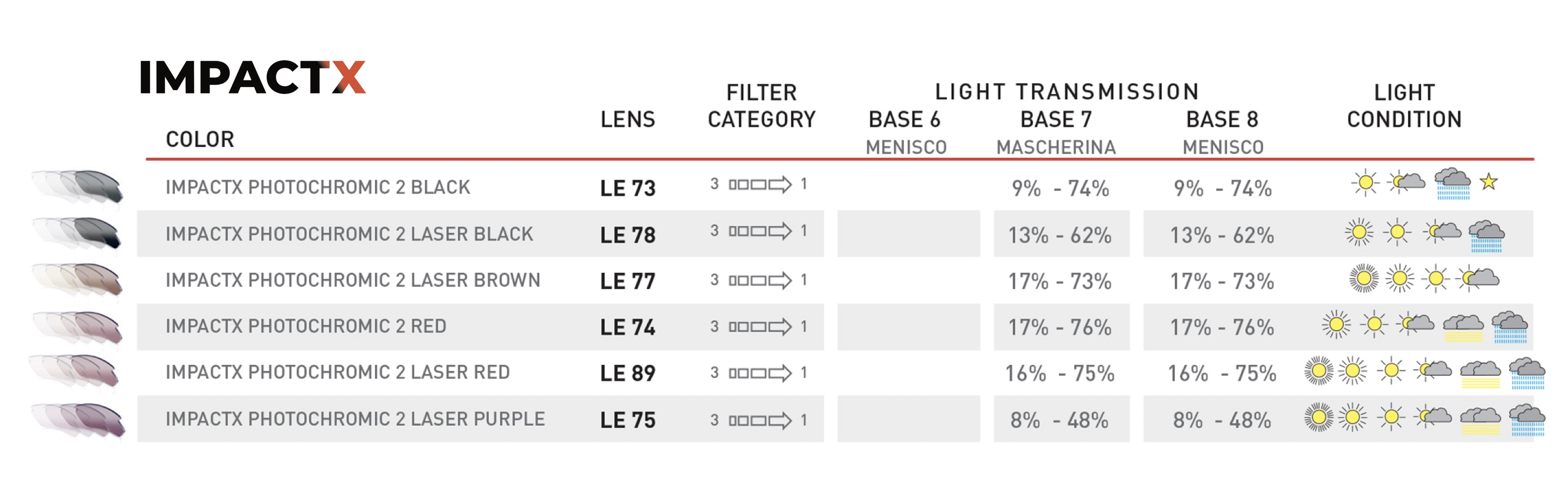Click the LE 89 lens code

pyautogui.click(x=628, y=373)
